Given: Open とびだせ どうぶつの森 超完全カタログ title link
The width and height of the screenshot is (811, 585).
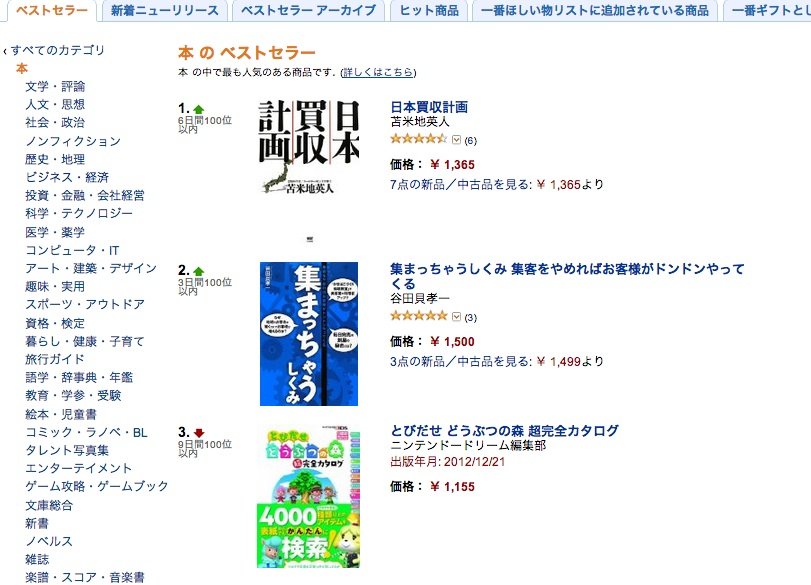Looking at the screenshot, I should (504, 430).
